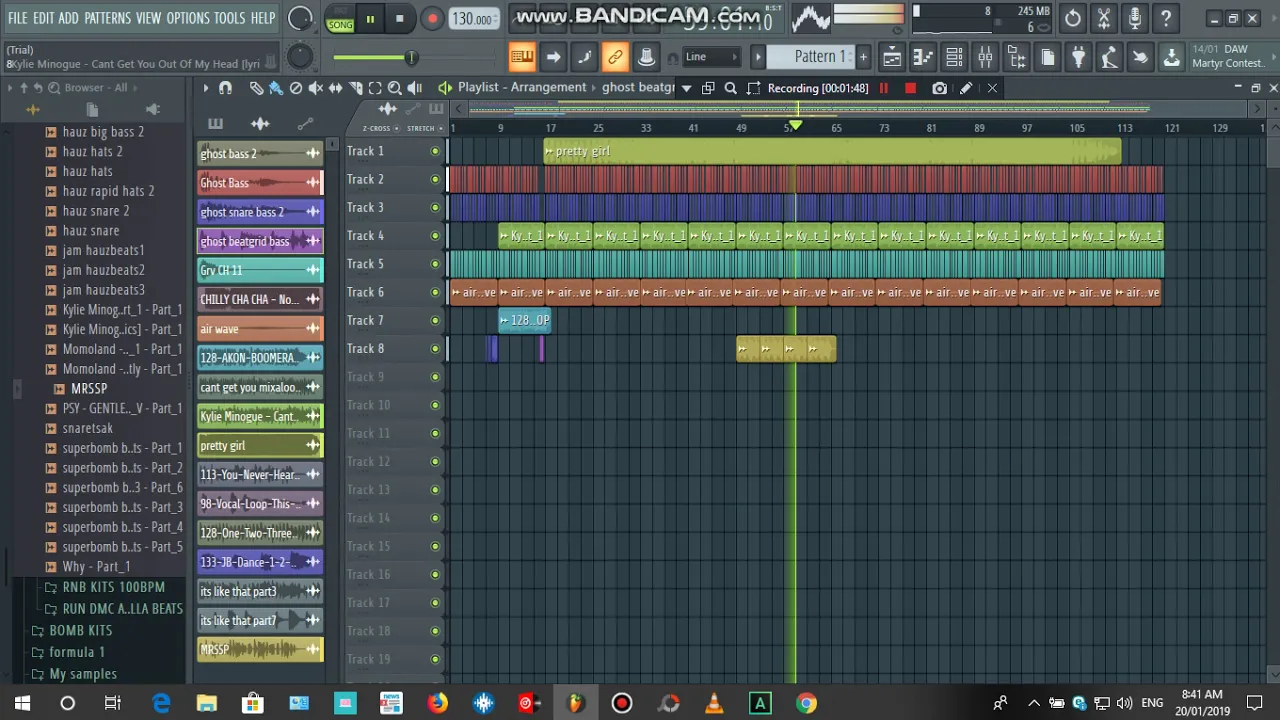Open dropdown next to ghost beatgrid title

pyautogui.click(x=686, y=88)
